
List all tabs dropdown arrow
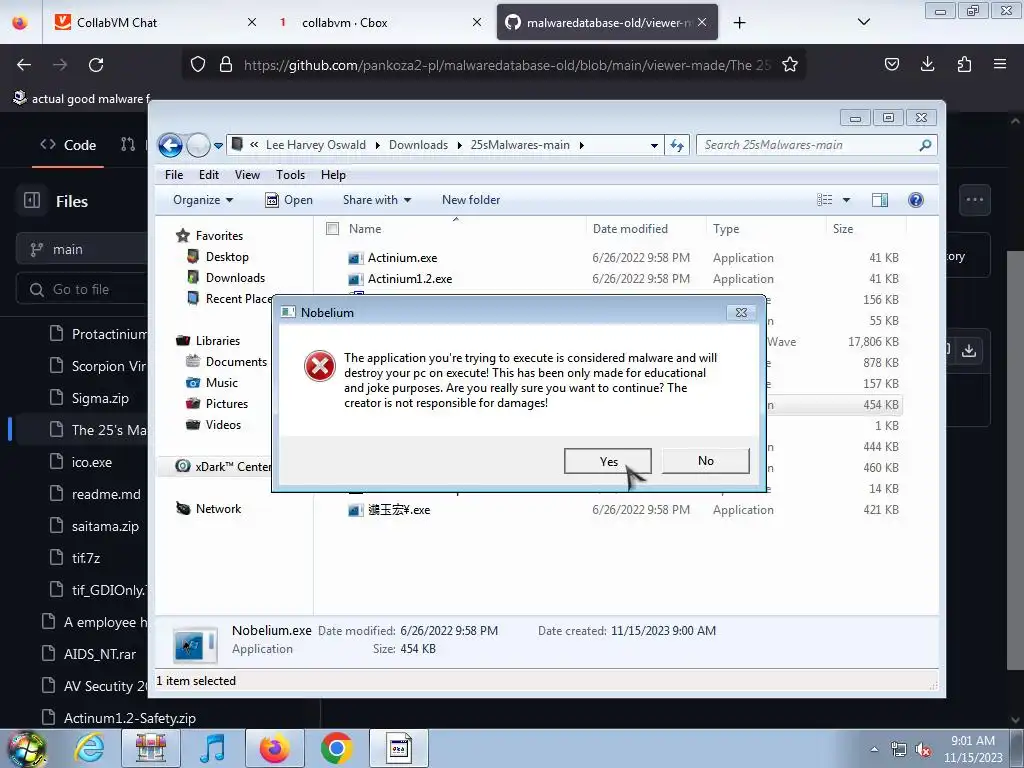tap(863, 22)
